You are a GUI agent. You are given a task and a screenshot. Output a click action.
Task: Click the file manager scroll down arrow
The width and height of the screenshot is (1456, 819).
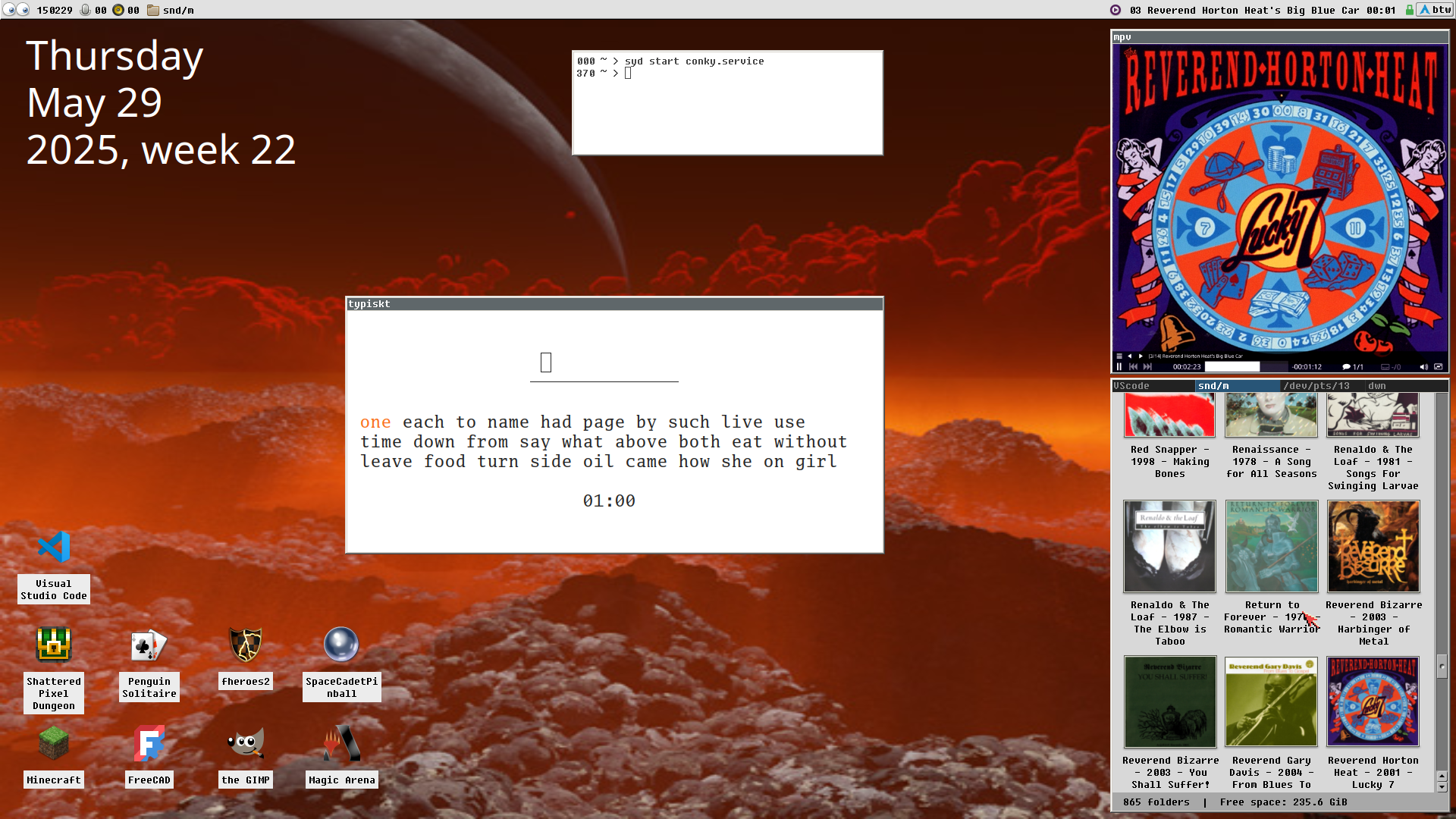click(1442, 787)
